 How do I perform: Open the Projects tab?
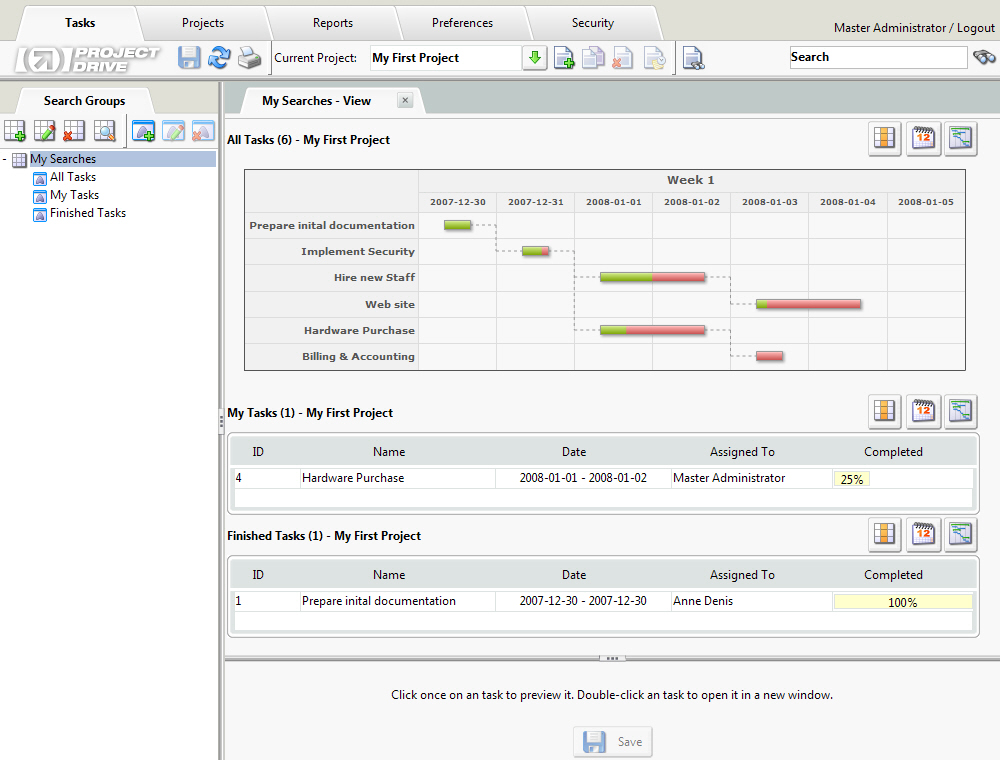(x=203, y=23)
